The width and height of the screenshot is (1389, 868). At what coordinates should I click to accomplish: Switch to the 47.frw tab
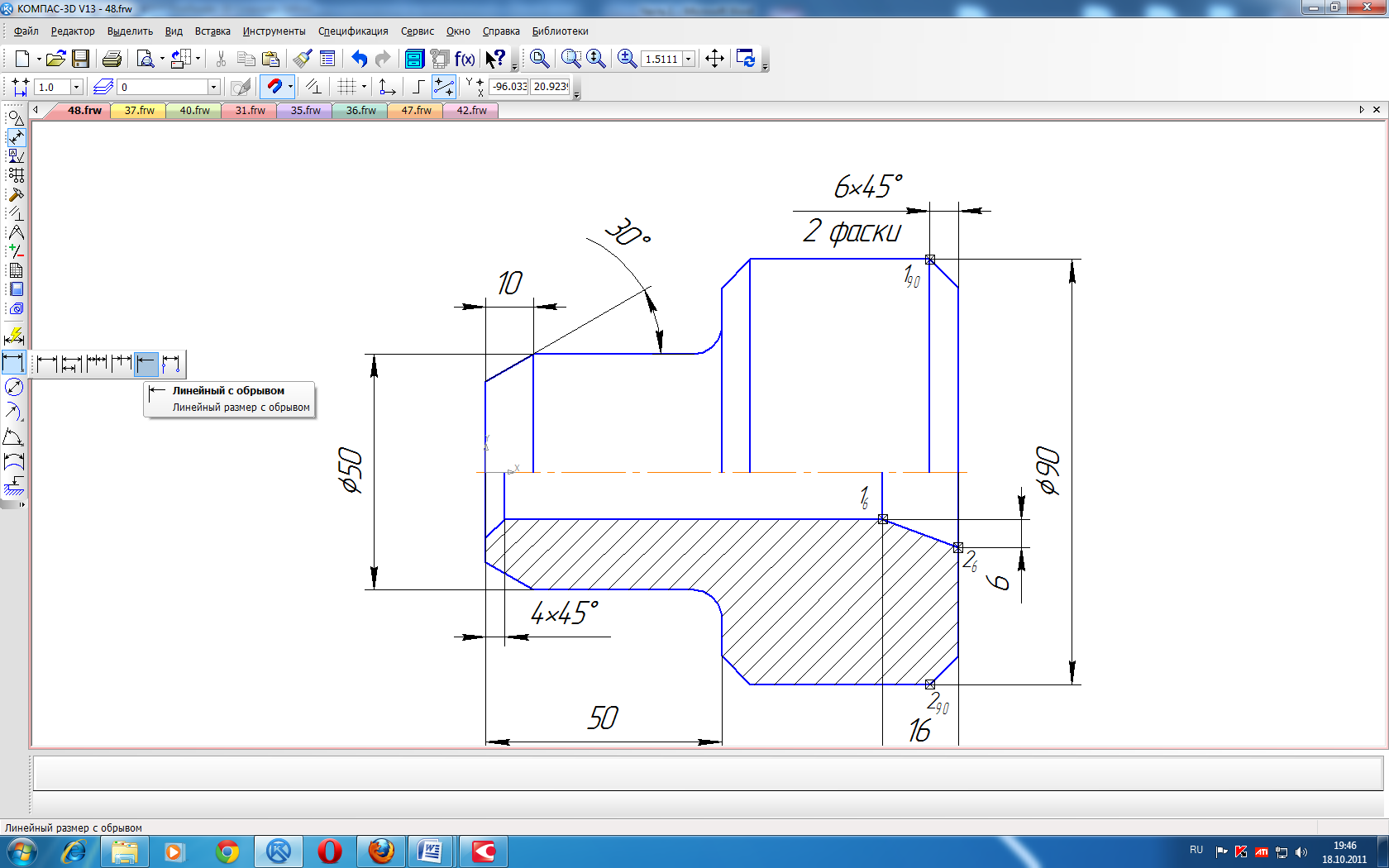[416, 111]
